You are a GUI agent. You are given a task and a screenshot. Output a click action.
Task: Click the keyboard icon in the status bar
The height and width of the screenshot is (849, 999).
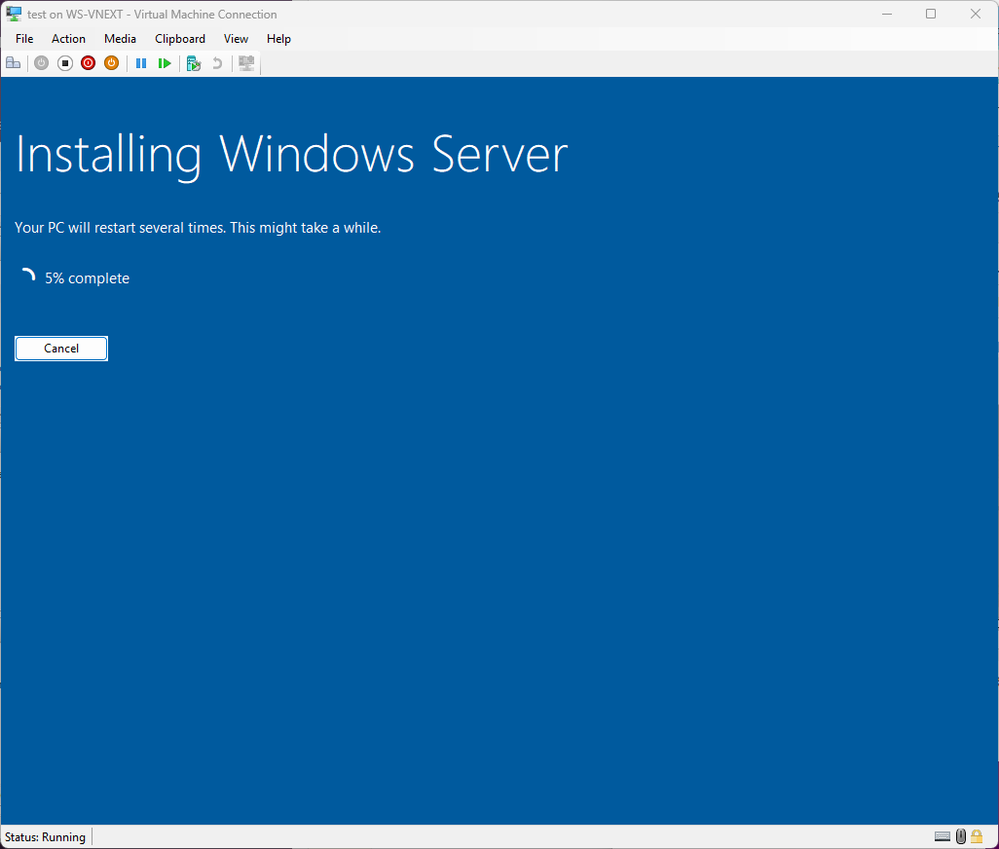(942, 836)
